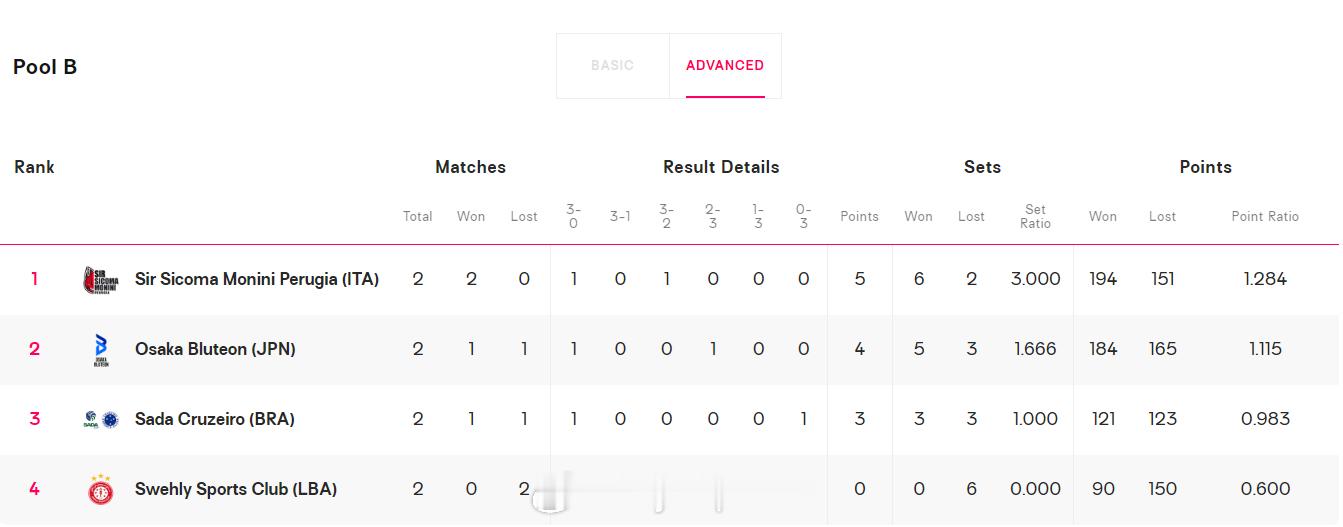This screenshot has width=1343, height=527.
Task: Click the Result Details group header
Action: pyautogui.click(x=721, y=167)
